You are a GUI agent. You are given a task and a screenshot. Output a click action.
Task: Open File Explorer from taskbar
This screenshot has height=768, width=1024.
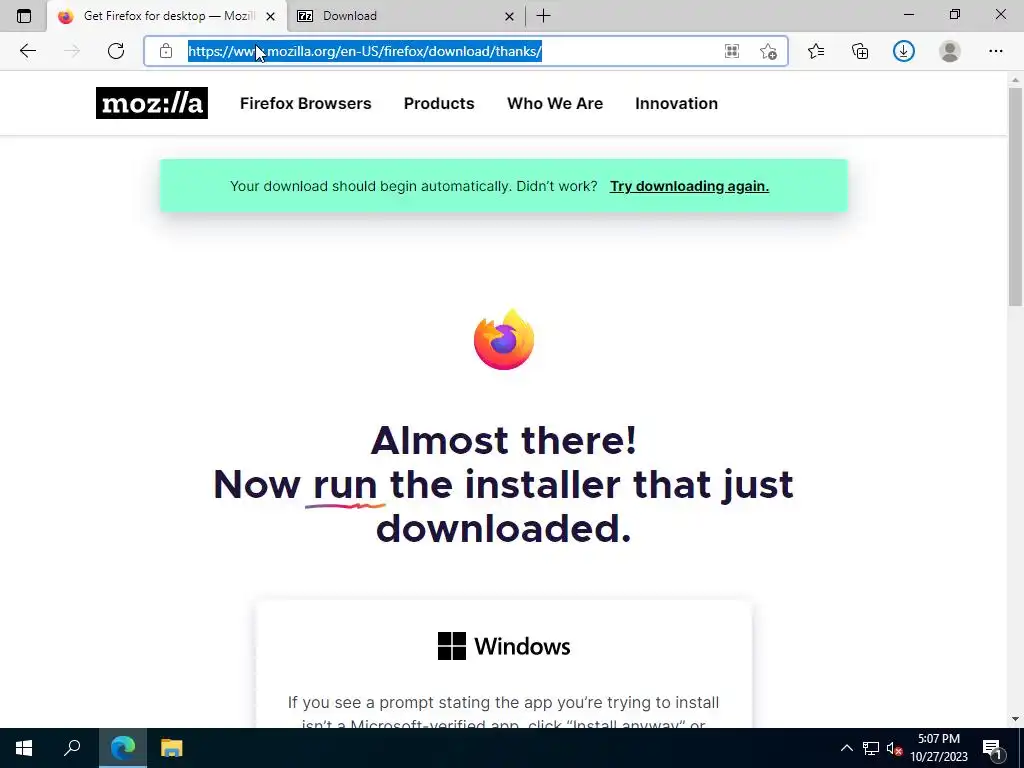point(172,748)
